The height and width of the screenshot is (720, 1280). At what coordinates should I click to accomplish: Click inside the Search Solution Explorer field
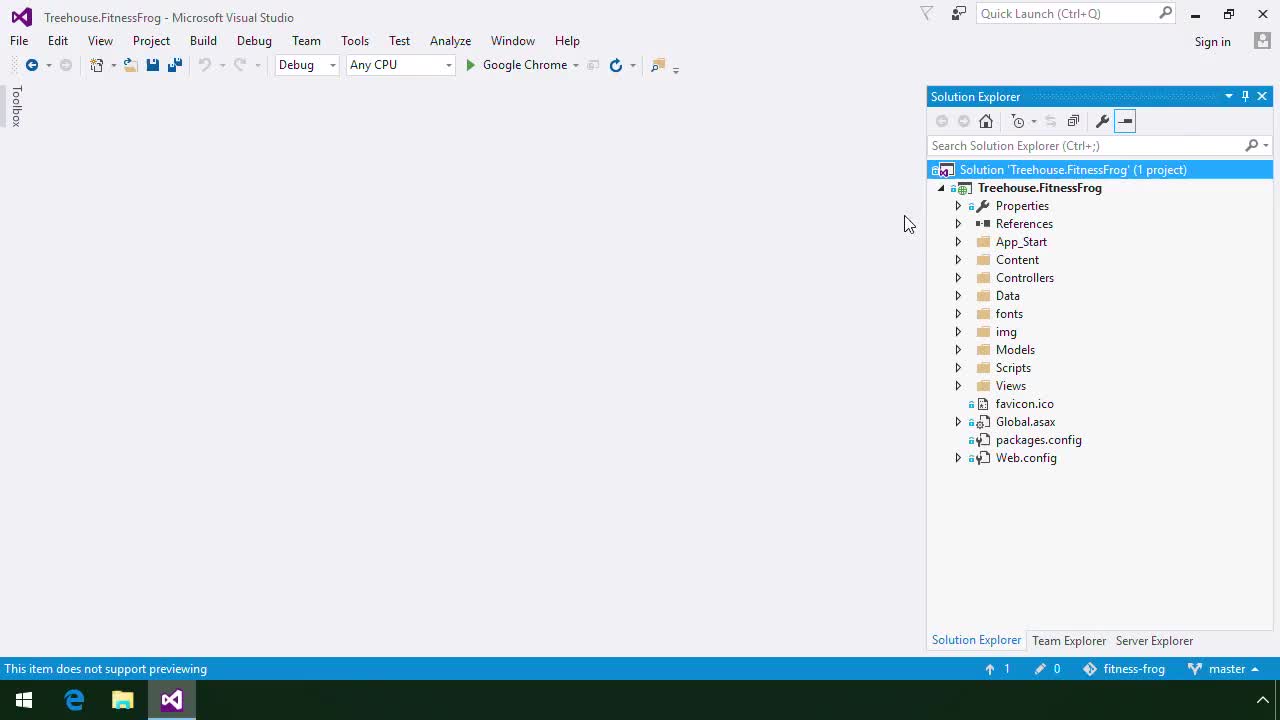click(x=1060, y=146)
